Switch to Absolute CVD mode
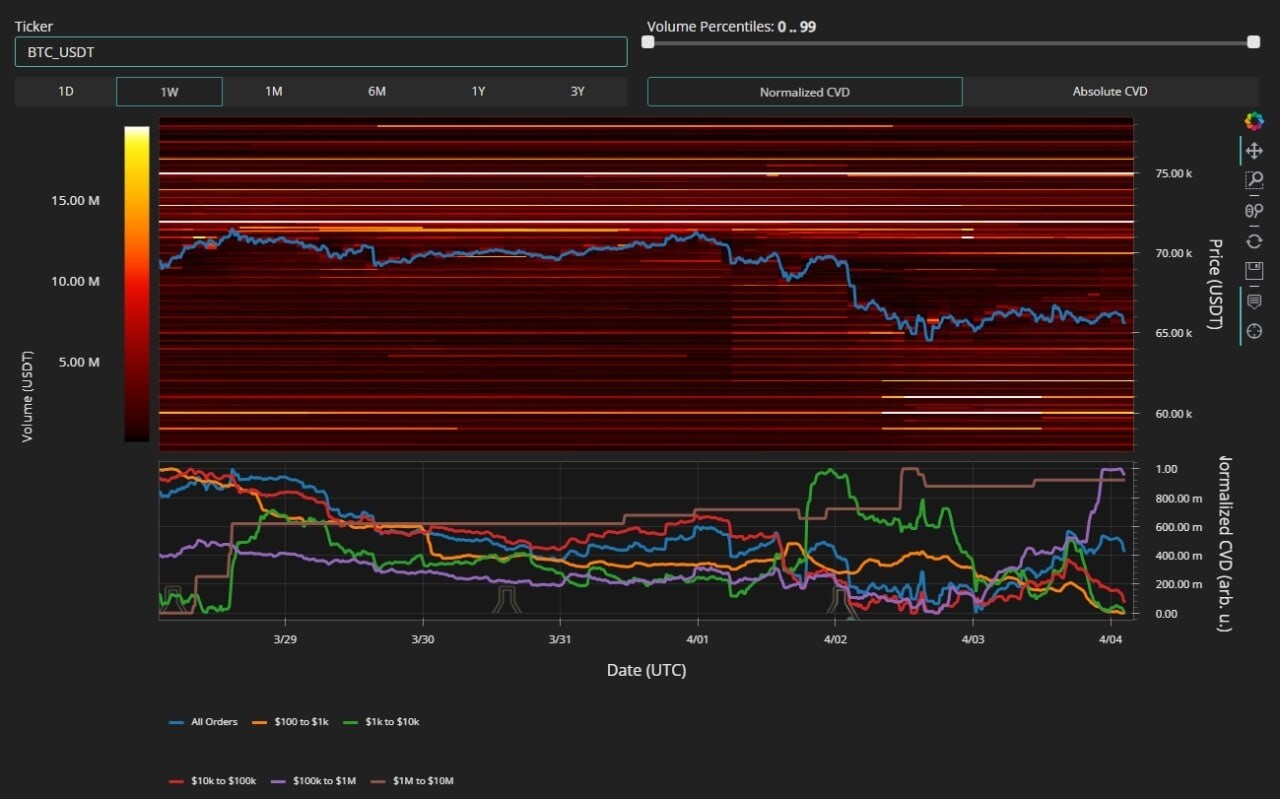The height and width of the screenshot is (799, 1280). click(1109, 92)
